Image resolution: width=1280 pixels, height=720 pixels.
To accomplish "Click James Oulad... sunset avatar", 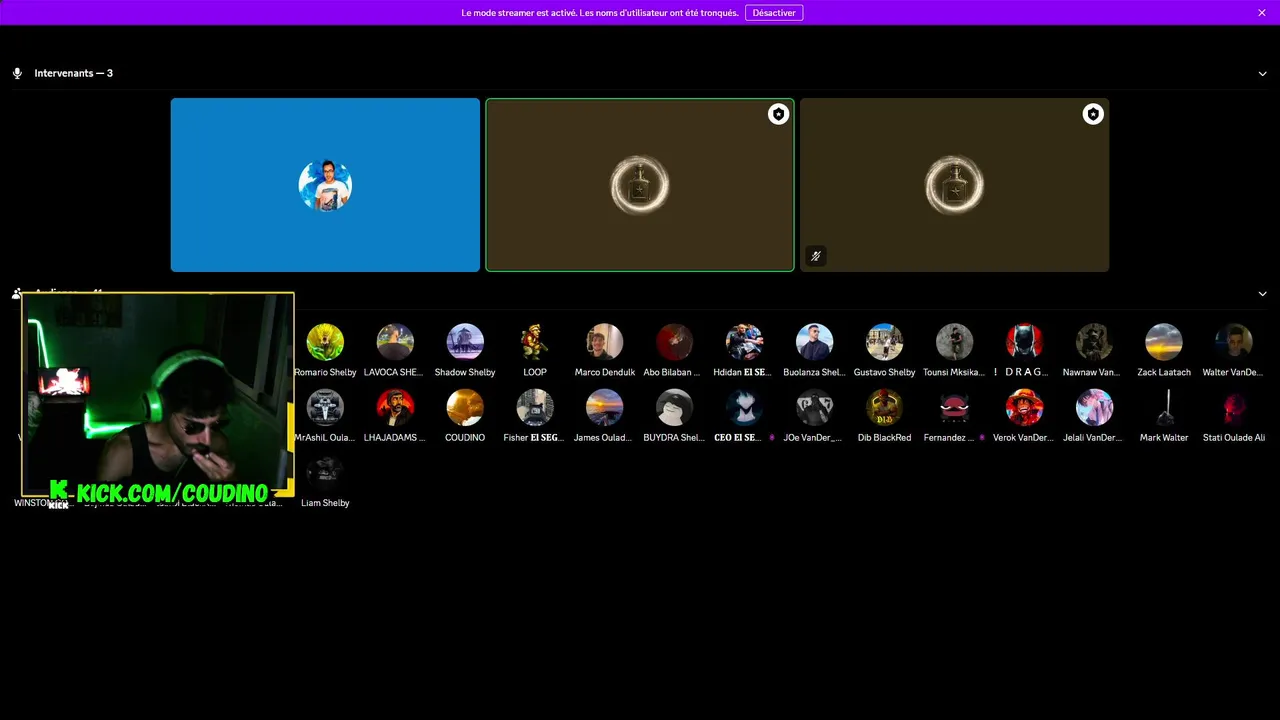I will (605, 408).
